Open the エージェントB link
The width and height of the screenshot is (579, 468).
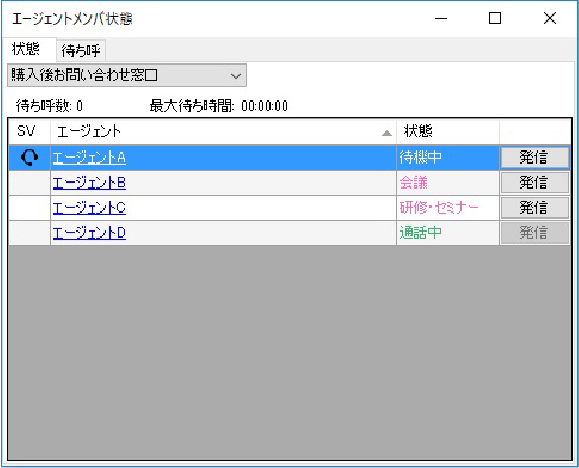pyautogui.click(x=89, y=183)
